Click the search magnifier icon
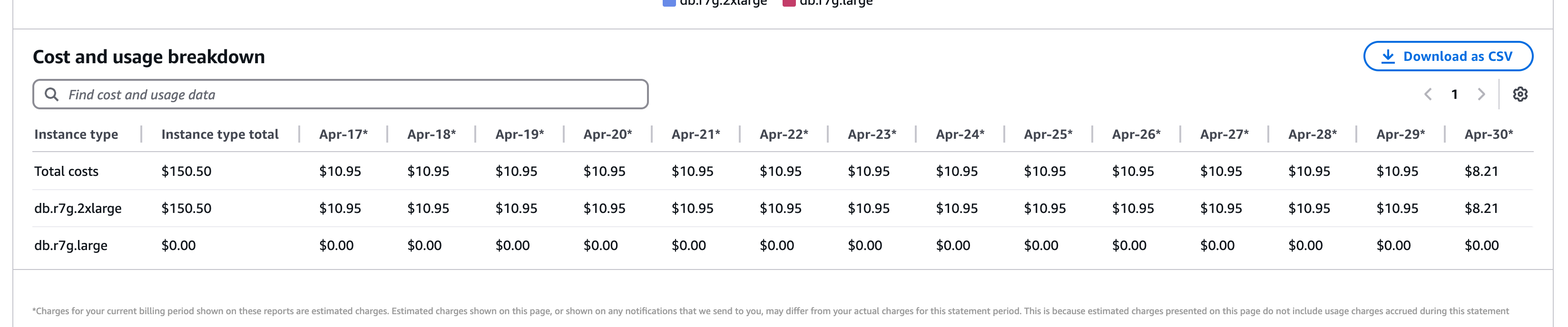 (x=52, y=94)
